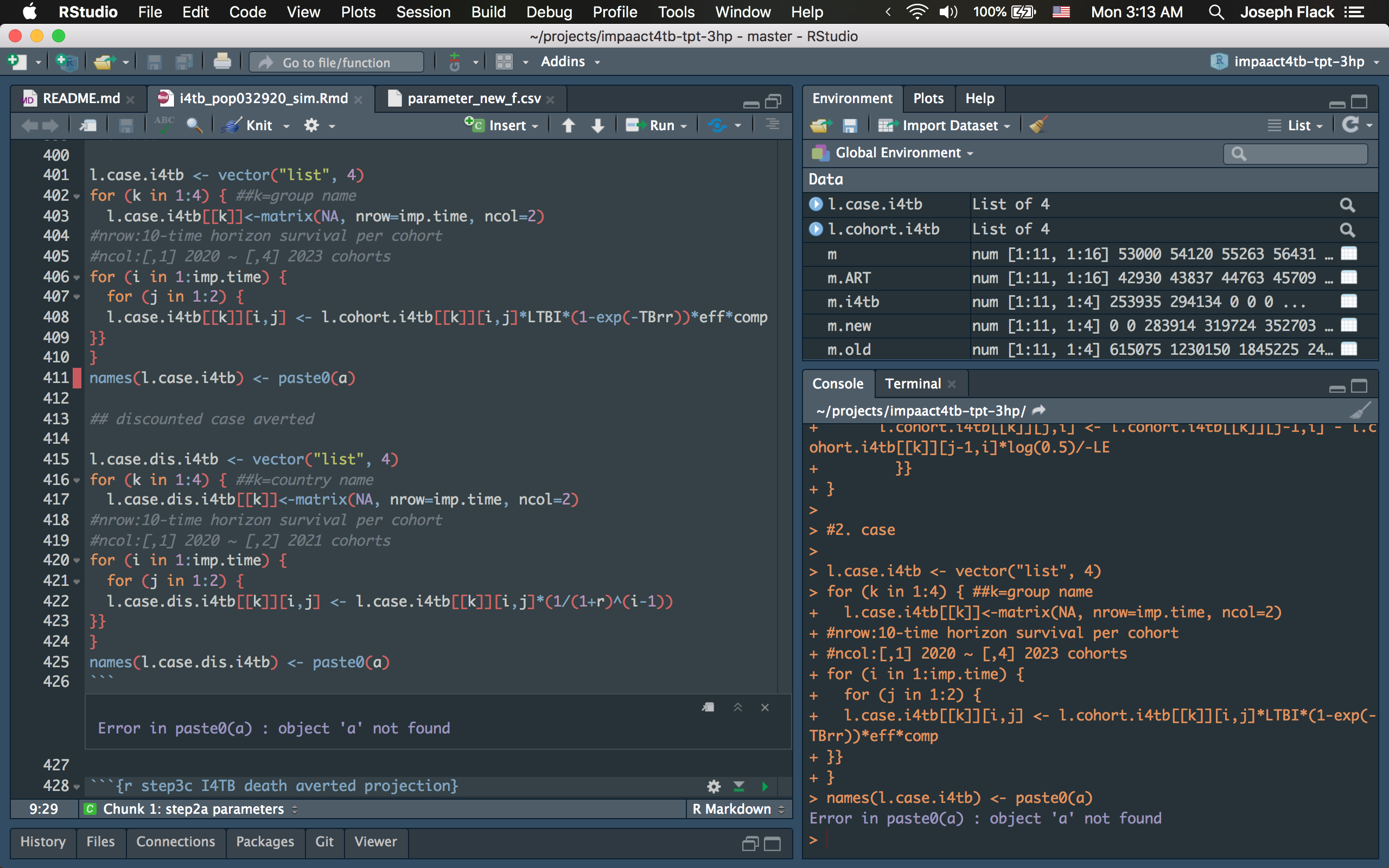The width and height of the screenshot is (1389, 868).
Task: Click in the Go to file/function field
Action: click(x=336, y=62)
